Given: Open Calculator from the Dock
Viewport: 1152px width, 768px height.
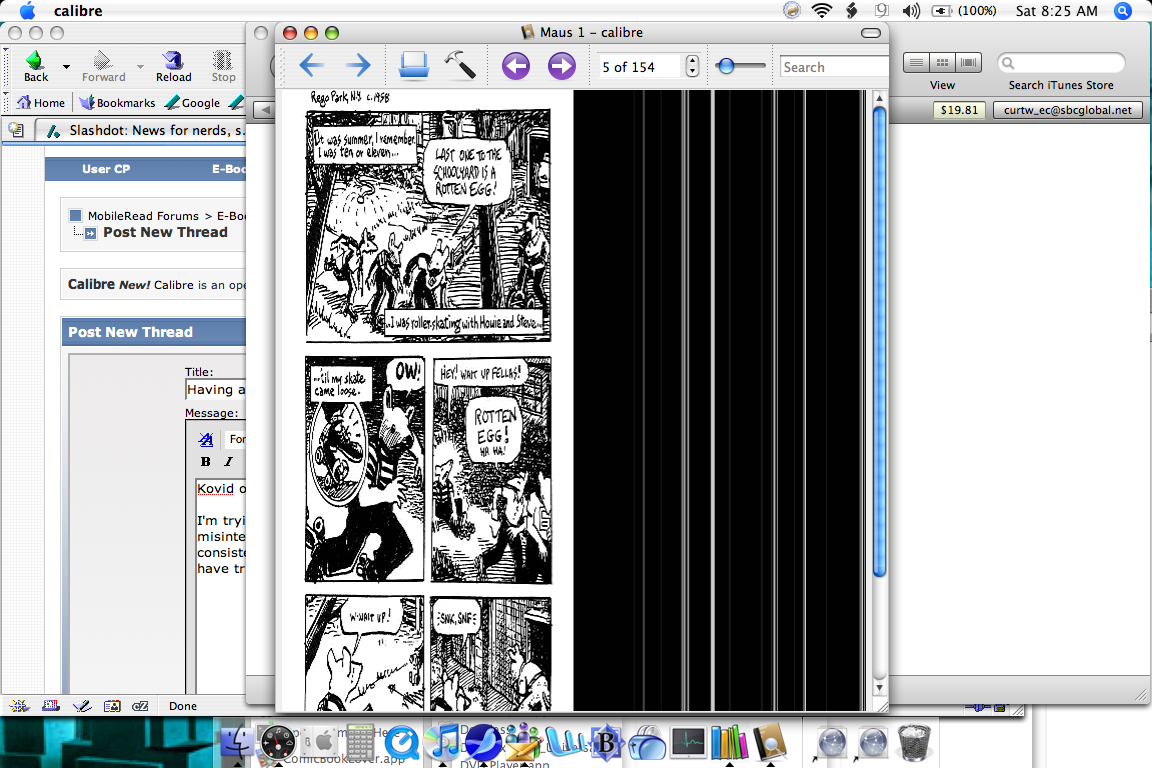Looking at the screenshot, I should 360,742.
